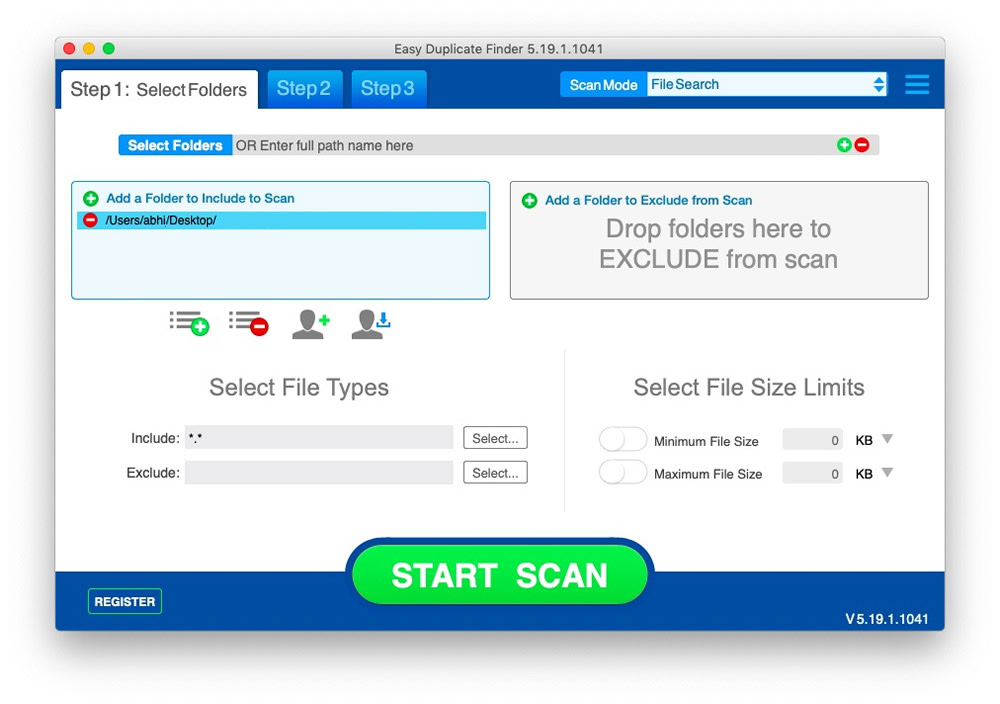Click the Include file types field

(x=319, y=438)
